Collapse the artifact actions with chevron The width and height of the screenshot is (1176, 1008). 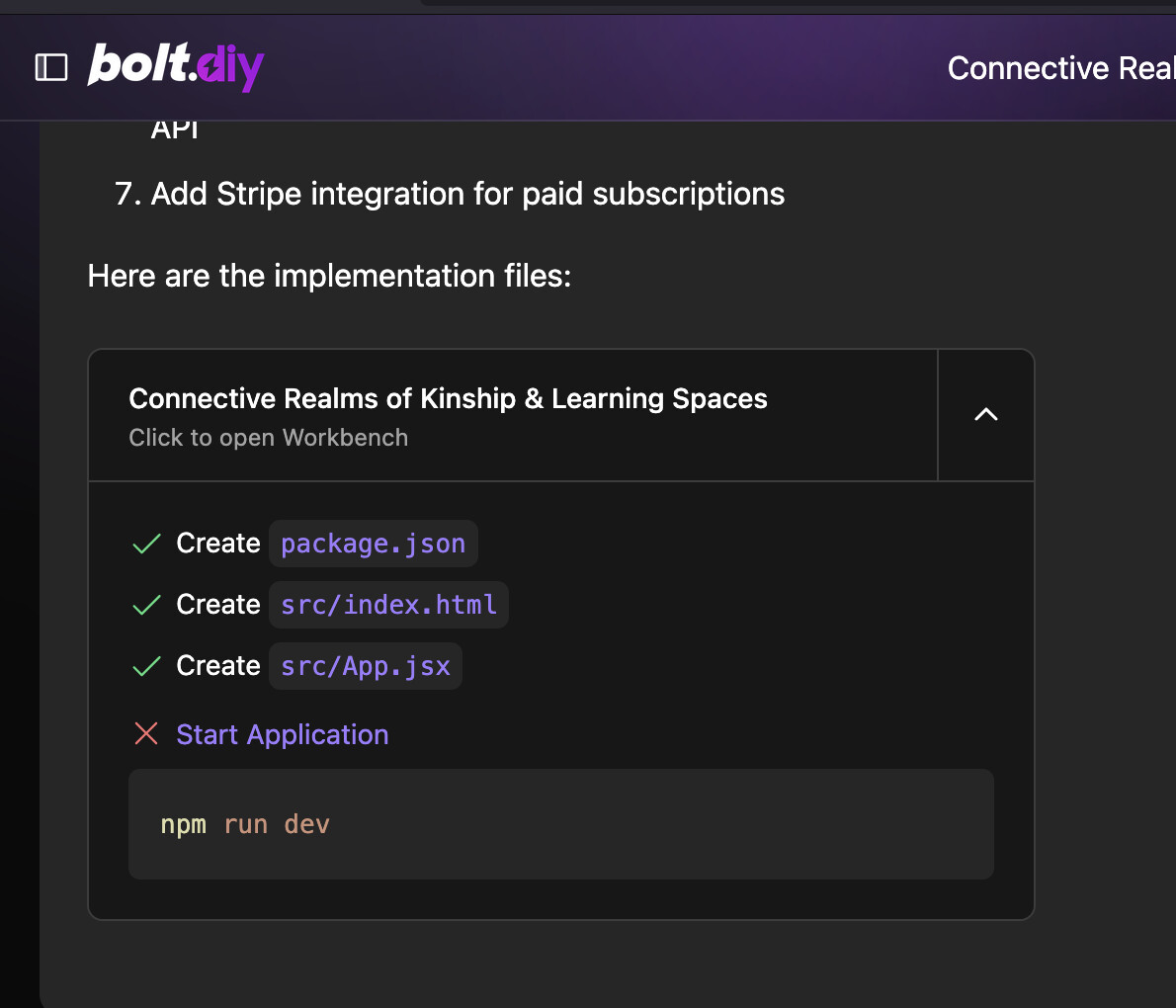[985, 415]
